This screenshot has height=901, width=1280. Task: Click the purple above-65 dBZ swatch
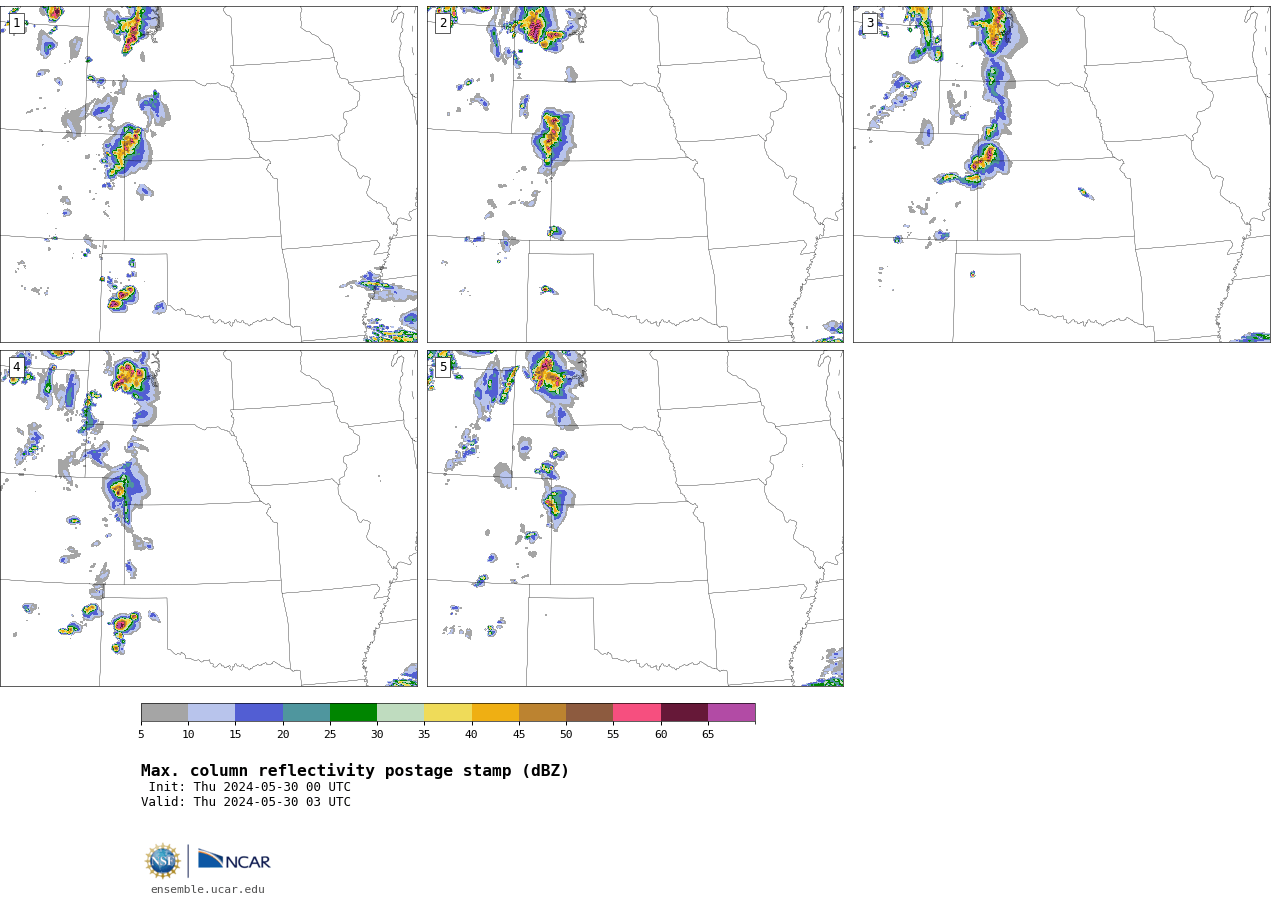pyautogui.click(x=732, y=713)
